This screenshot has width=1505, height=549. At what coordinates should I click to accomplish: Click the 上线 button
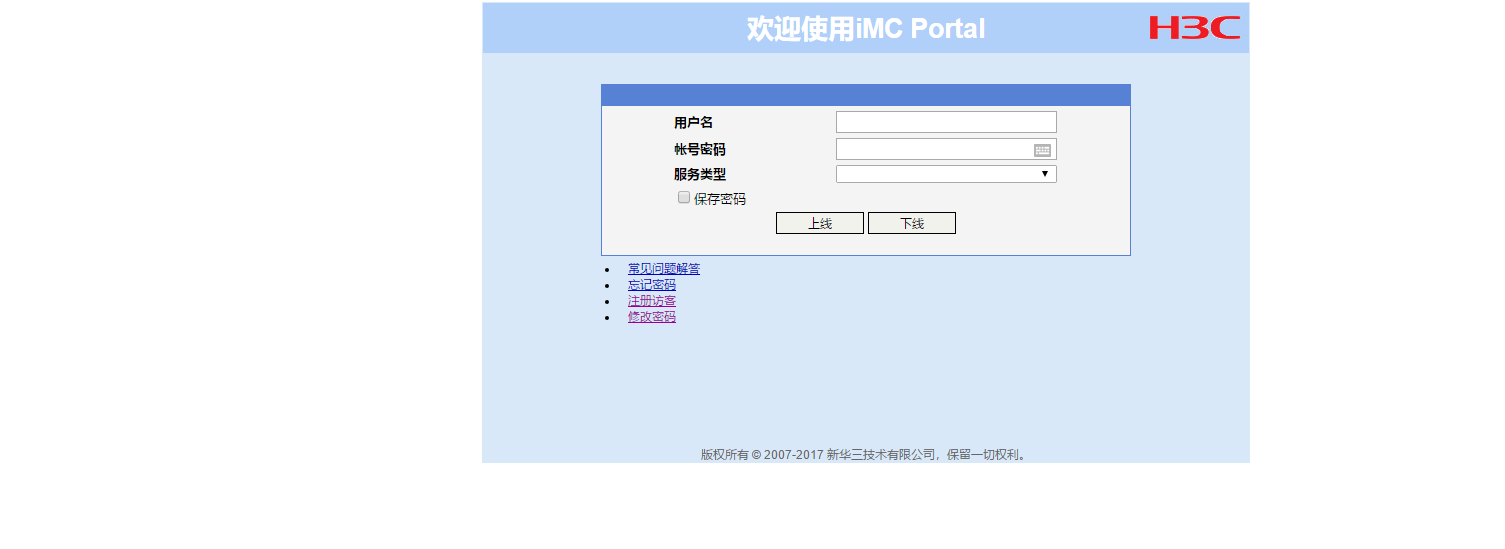820,223
